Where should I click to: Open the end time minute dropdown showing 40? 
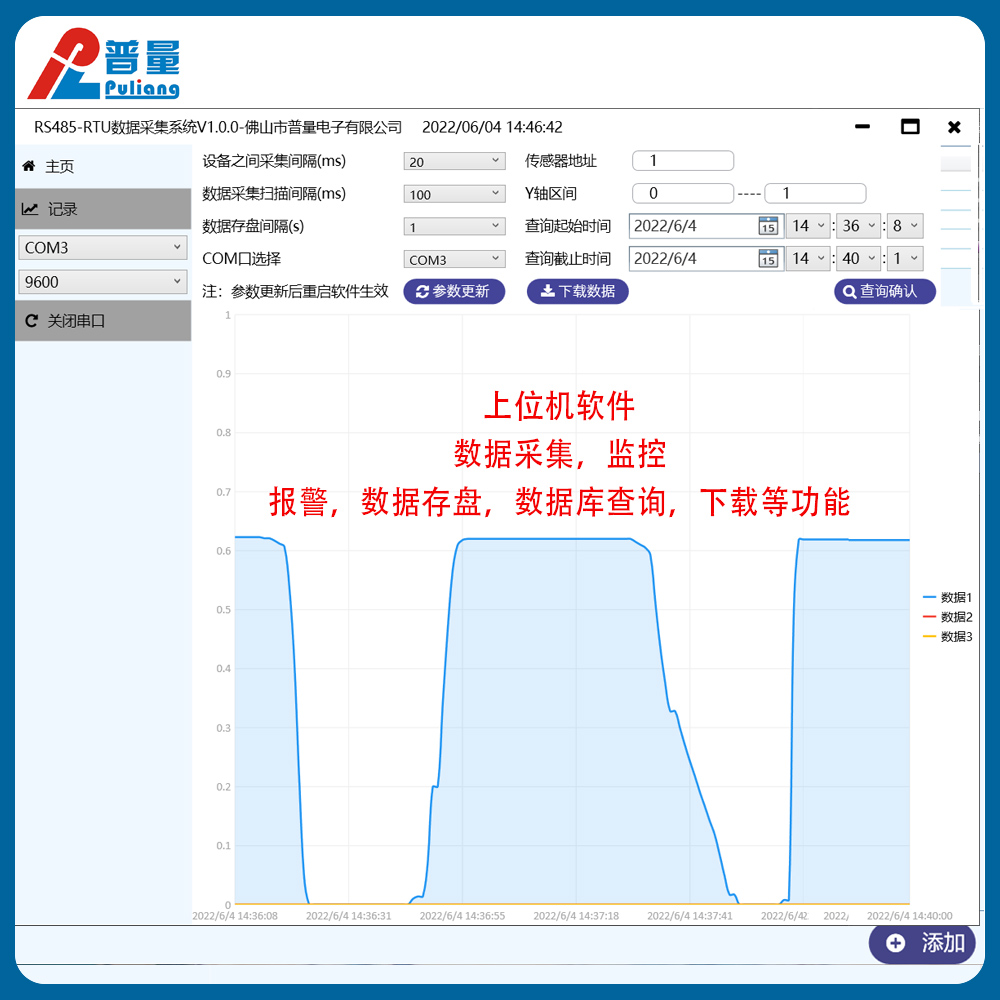click(858, 258)
